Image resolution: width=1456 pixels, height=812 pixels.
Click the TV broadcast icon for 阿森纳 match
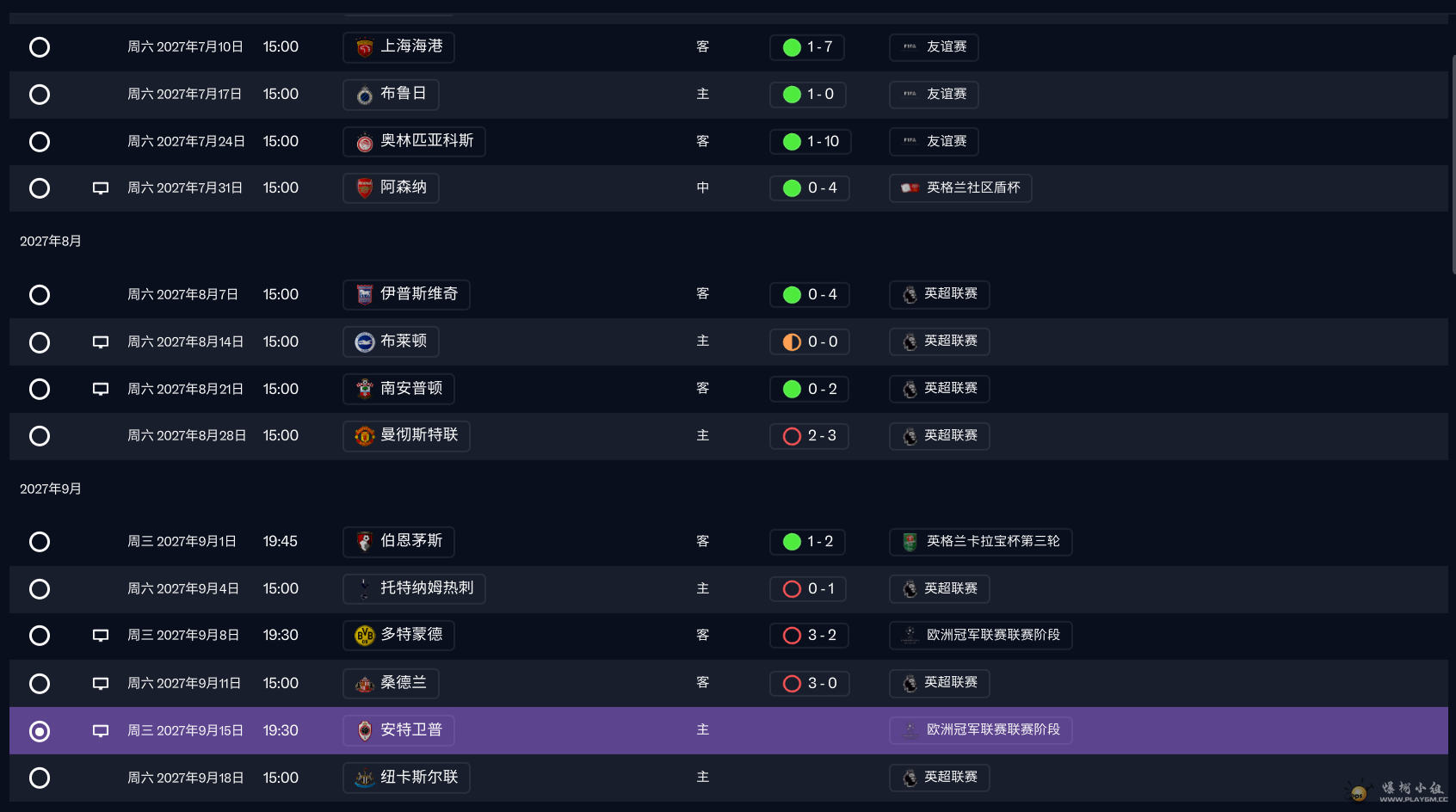click(101, 188)
